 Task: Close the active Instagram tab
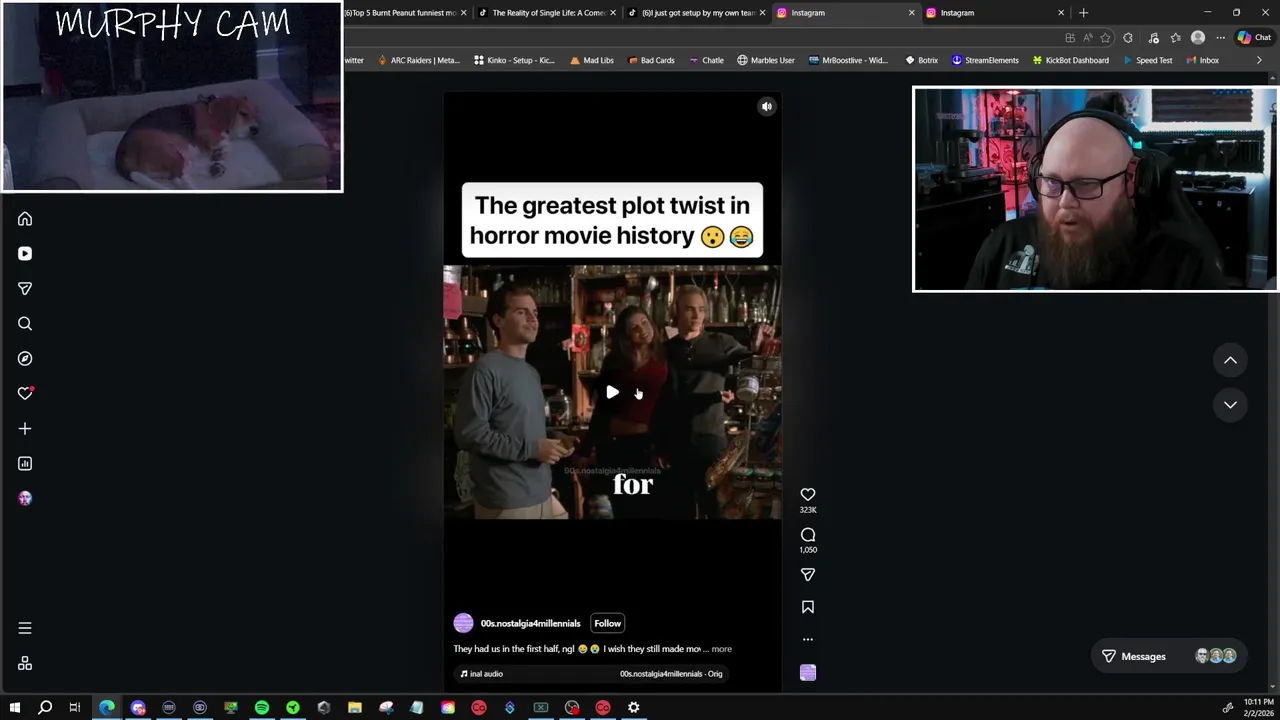911,13
